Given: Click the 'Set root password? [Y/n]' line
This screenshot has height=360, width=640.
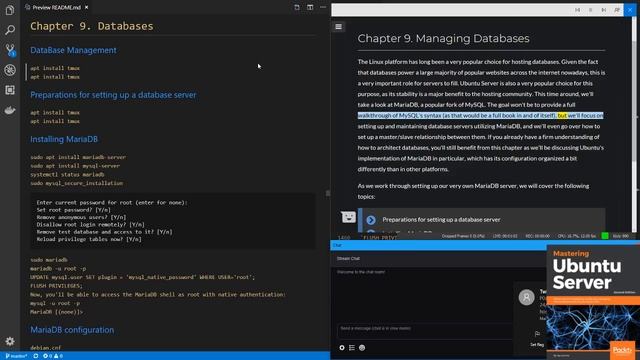Looking at the screenshot, I should tap(73, 210).
